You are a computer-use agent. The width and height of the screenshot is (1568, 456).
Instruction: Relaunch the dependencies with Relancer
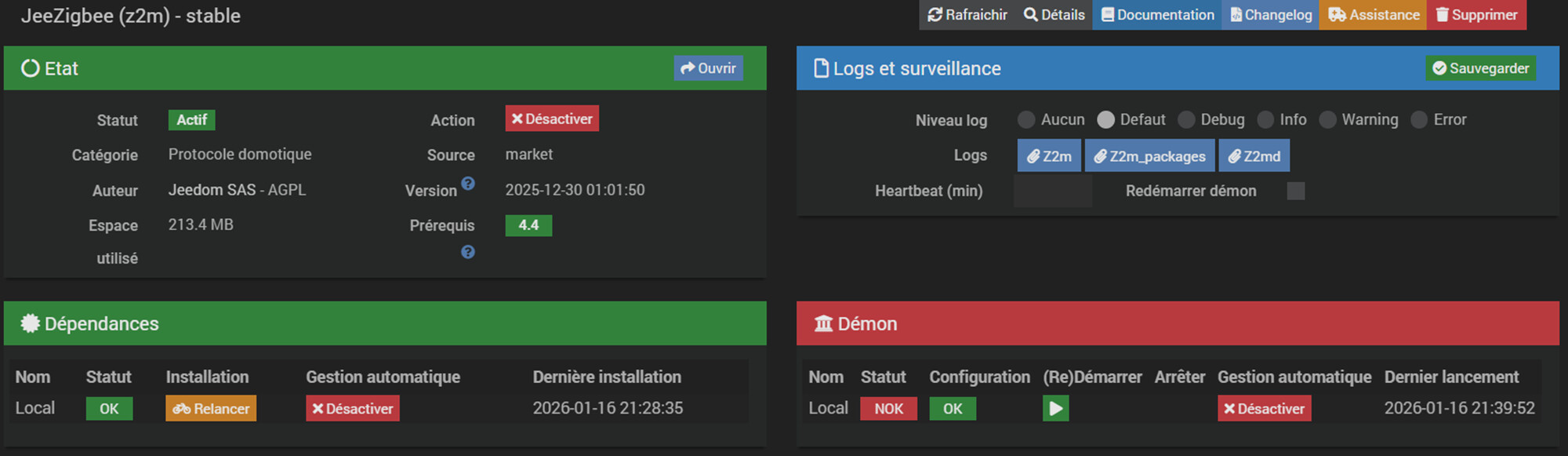[x=211, y=408]
